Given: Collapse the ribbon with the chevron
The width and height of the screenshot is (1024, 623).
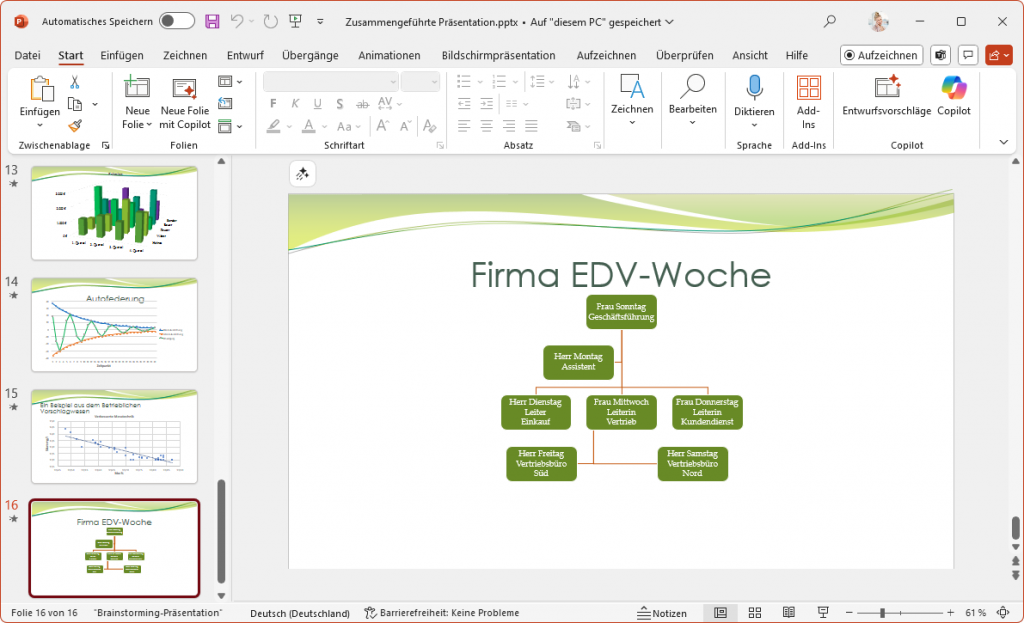Looking at the screenshot, I should pyautogui.click(x=1004, y=143).
